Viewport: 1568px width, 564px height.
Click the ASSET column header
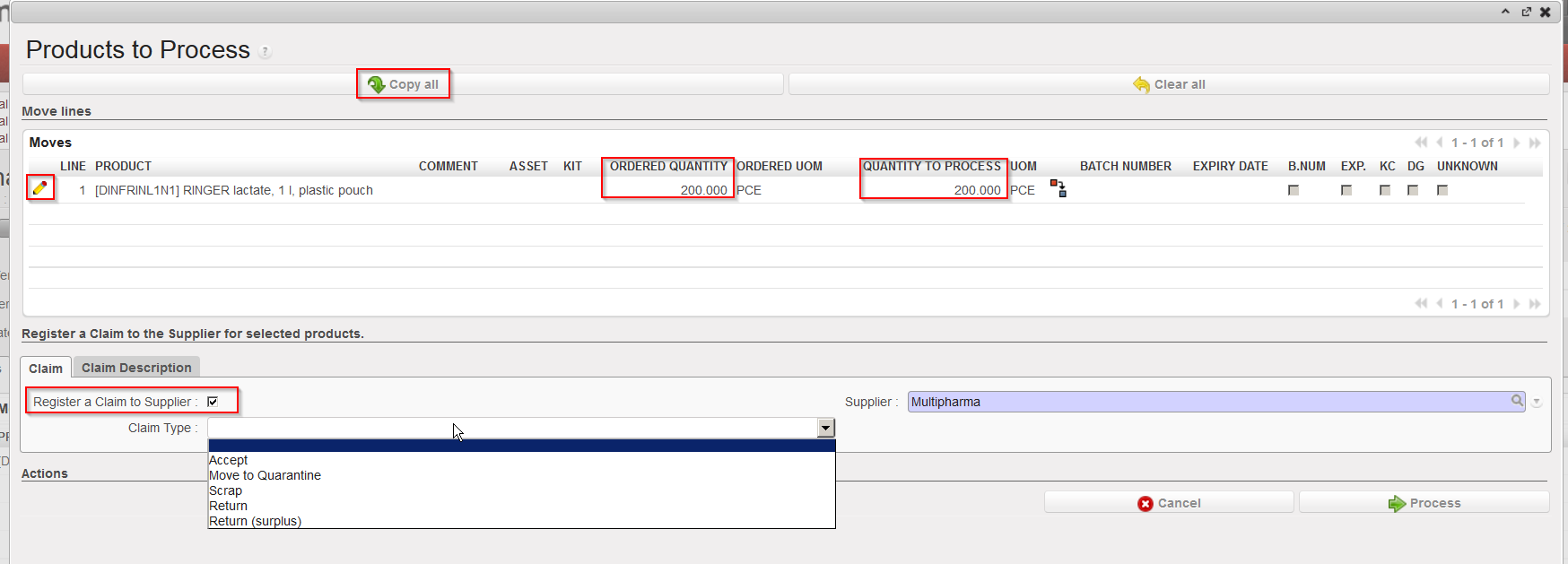(x=528, y=166)
